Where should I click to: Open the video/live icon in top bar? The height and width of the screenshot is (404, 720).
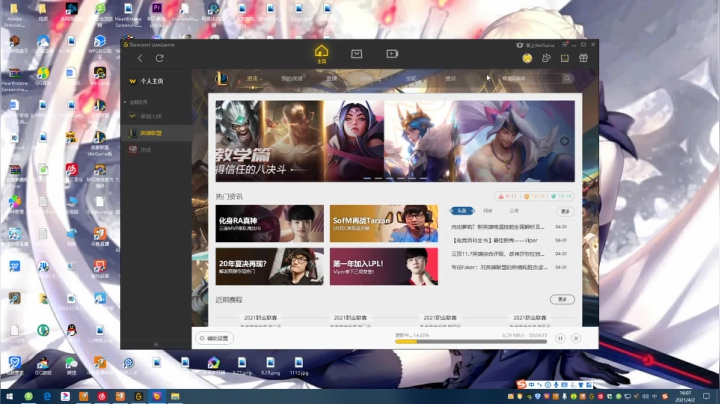tap(392, 54)
